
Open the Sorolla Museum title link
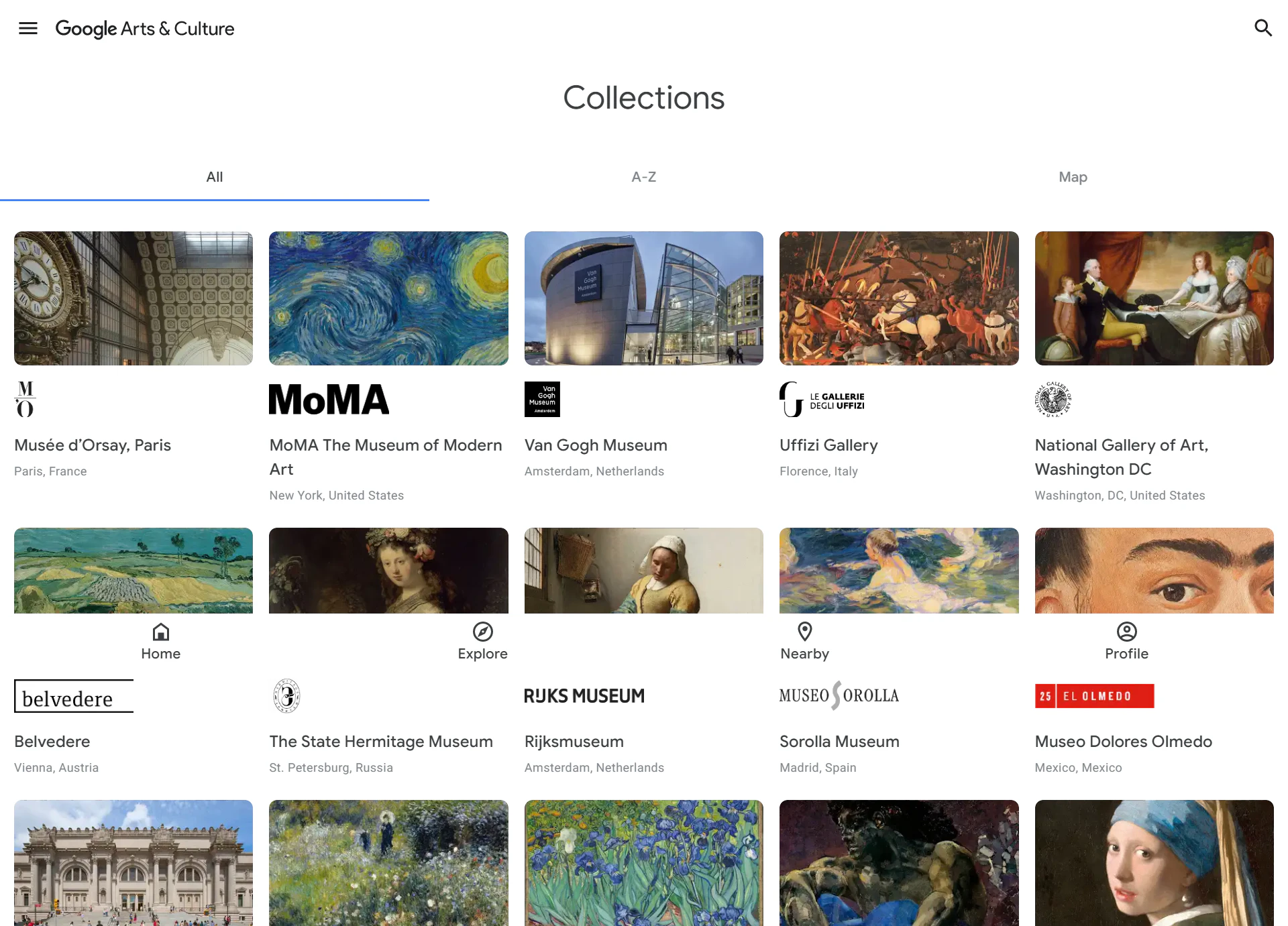pyautogui.click(x=839, y=742)
